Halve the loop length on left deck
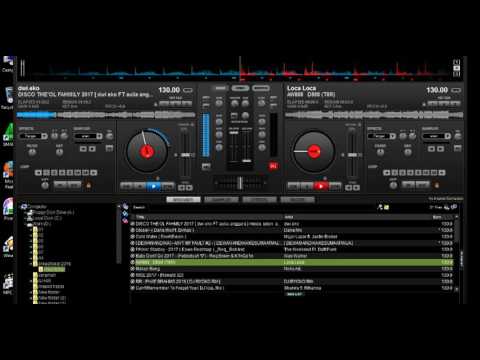The width and height of the screenshot is (480, 360). coord(38,172)
